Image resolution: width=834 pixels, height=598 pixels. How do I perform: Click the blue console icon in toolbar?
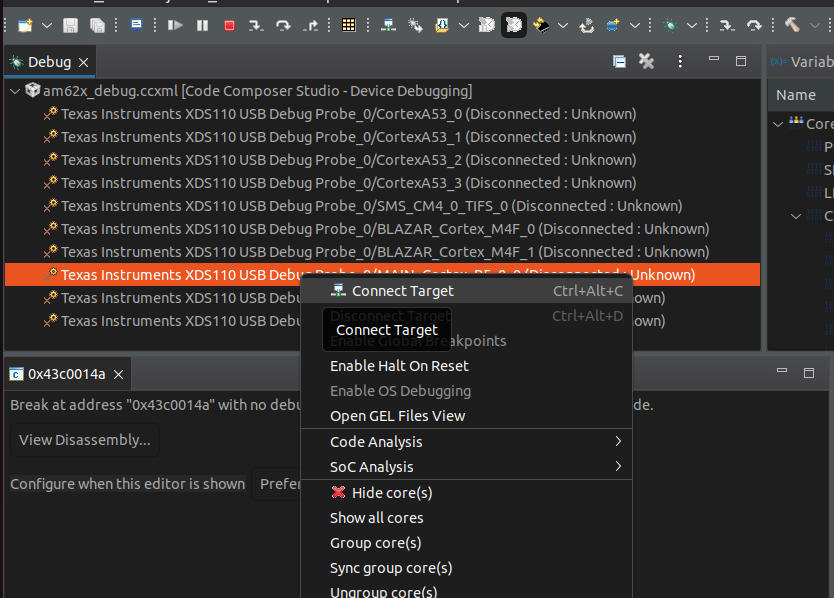point(136,25)
